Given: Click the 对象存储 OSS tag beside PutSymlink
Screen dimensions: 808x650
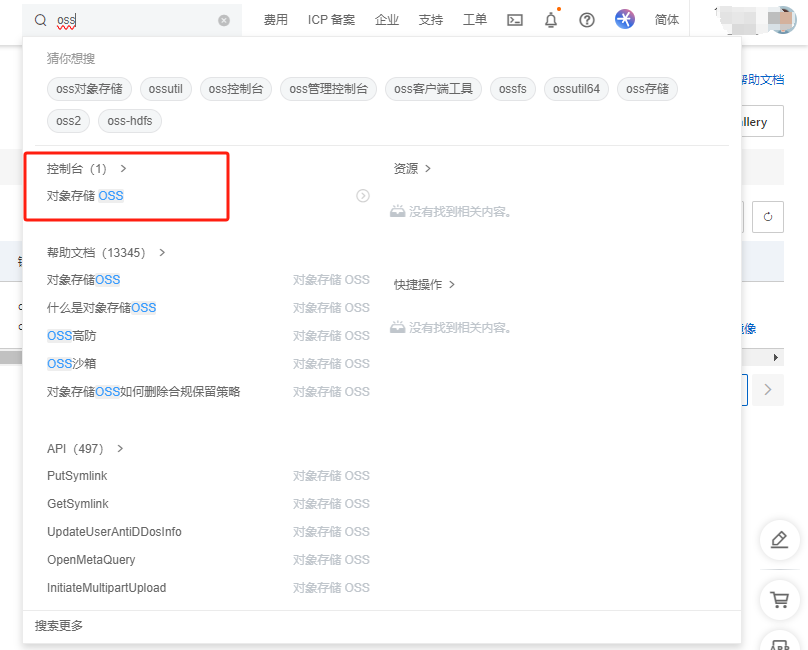Looking at the screenshot, I should [x=331, y=476].
